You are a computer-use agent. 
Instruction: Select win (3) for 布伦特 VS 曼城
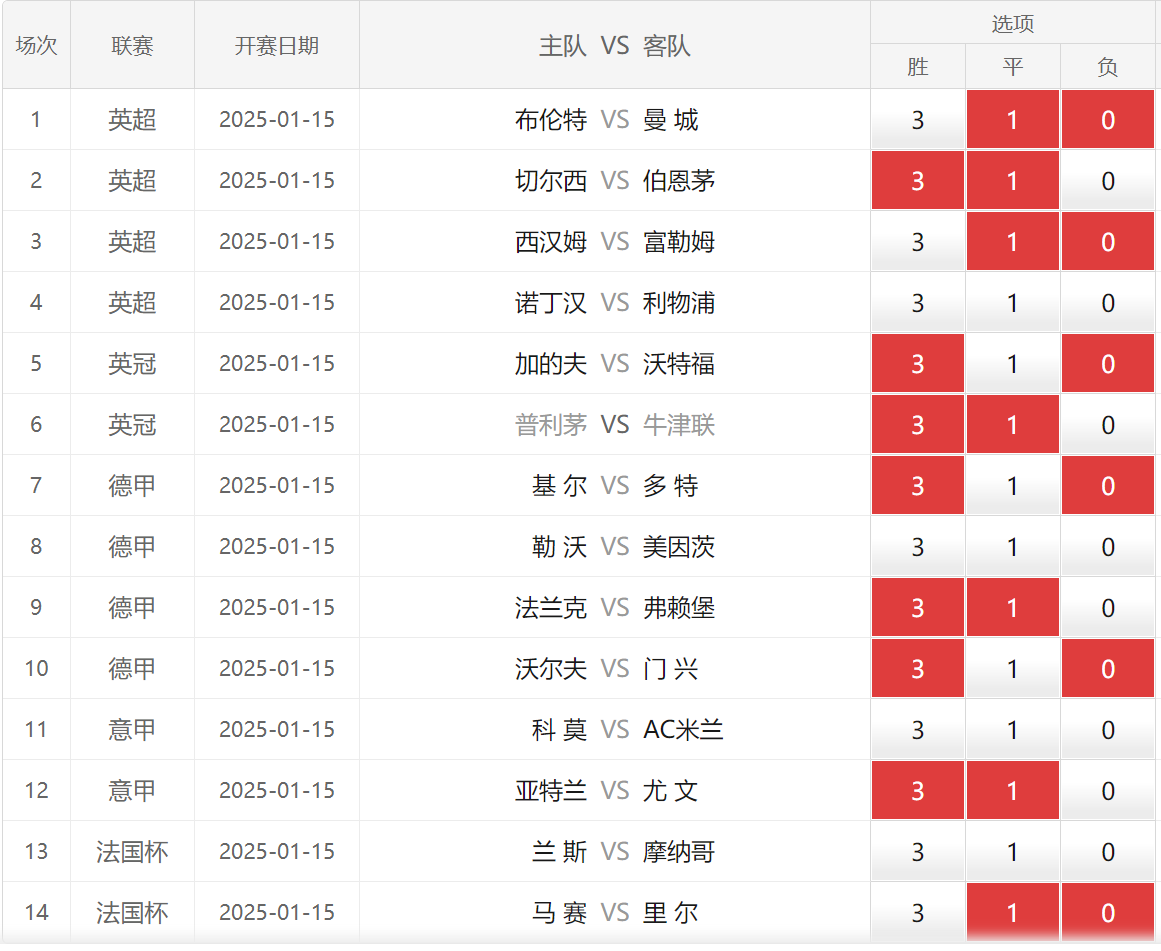click(917, 120)
